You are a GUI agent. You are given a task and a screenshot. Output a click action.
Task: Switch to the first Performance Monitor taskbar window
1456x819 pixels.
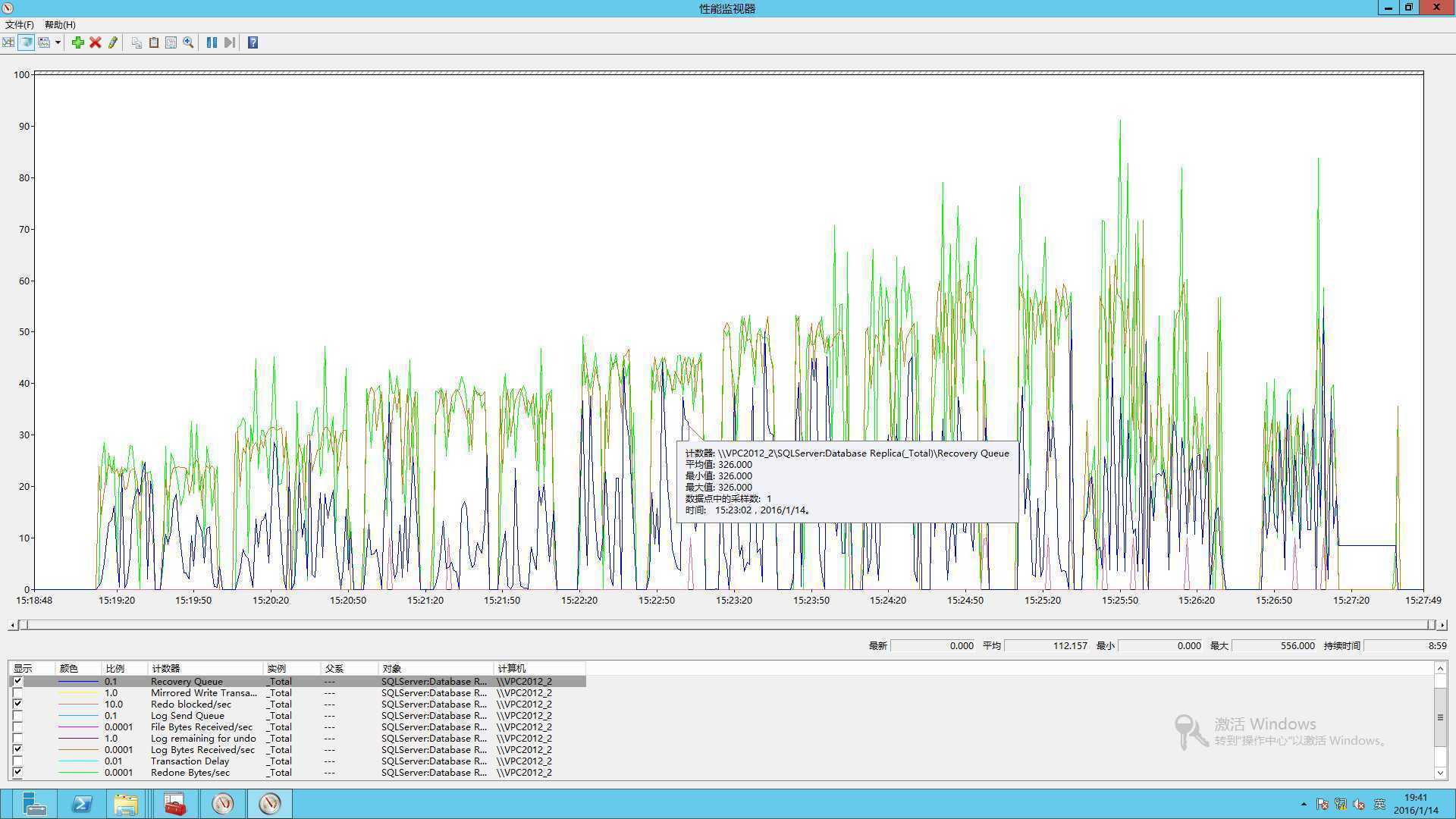pos(222,804)
